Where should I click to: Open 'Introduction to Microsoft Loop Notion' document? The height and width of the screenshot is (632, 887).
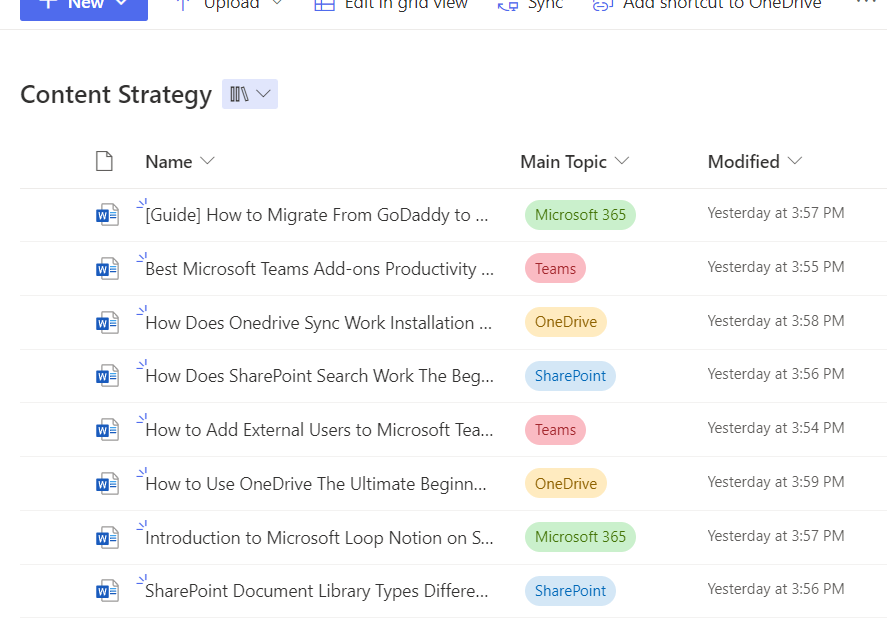click(x=320, y=538)
